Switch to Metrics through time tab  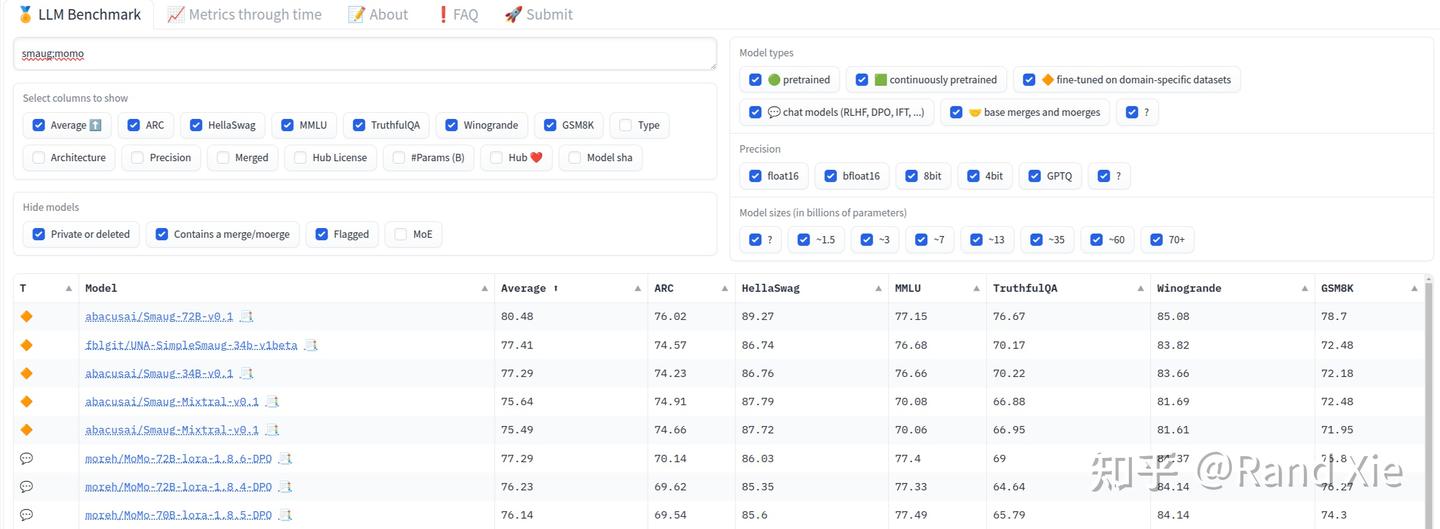[x=244, y=14]
